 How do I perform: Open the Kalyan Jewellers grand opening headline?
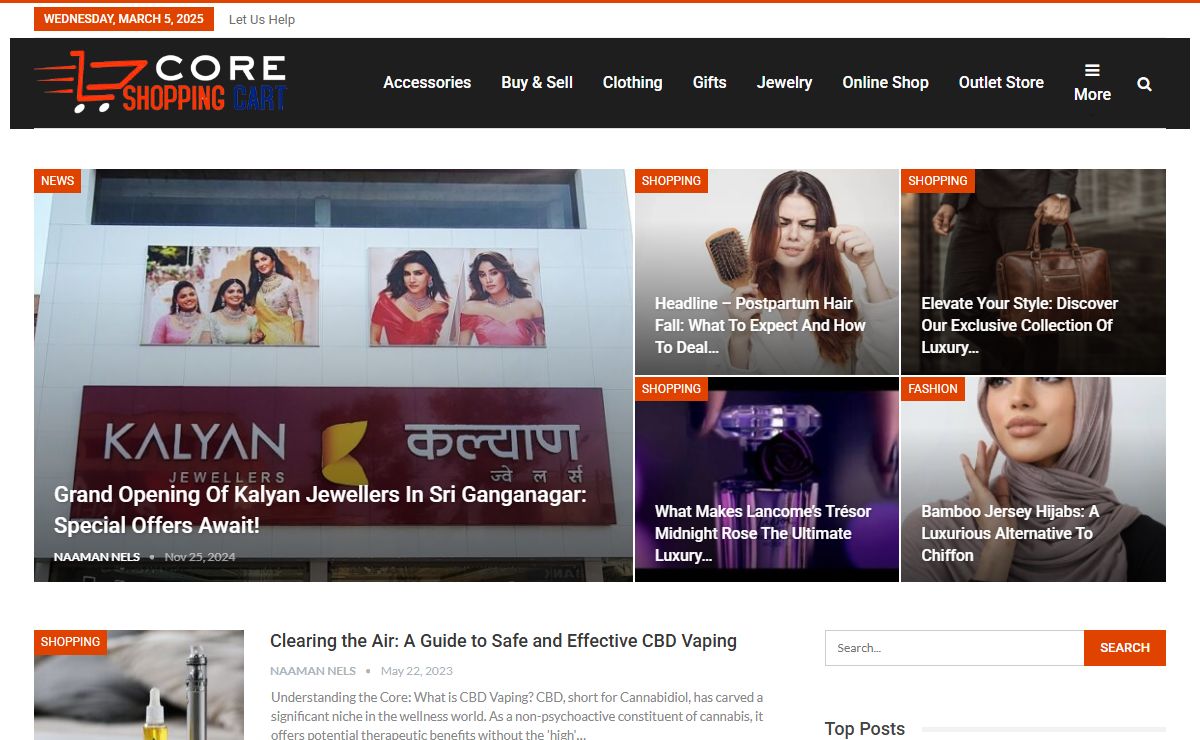click(320, 510)
